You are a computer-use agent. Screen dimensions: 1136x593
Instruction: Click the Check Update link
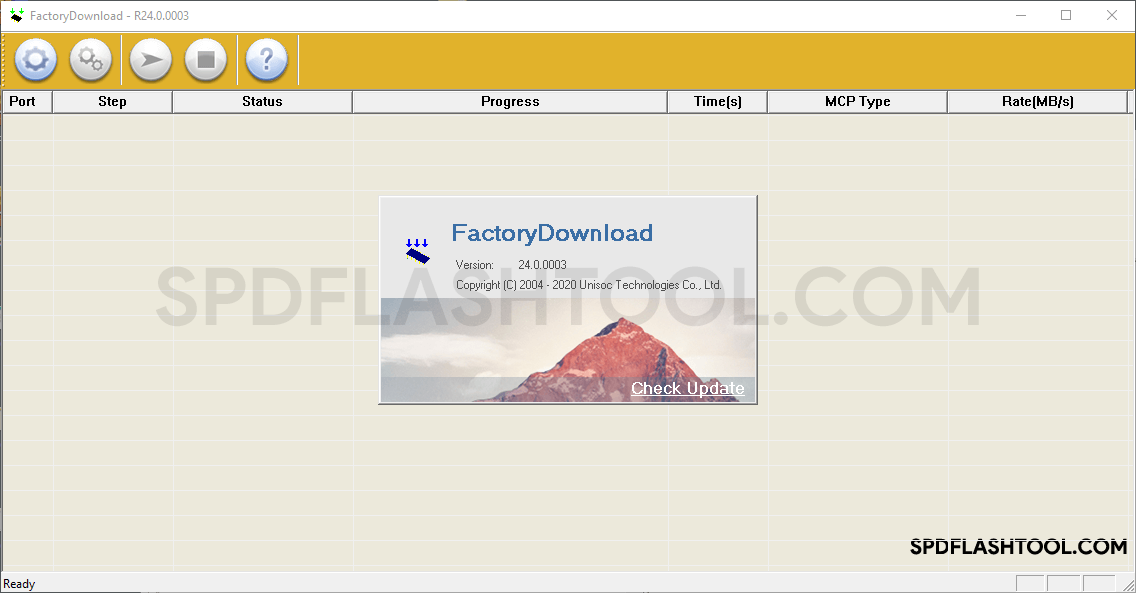(x=688, y=388)
